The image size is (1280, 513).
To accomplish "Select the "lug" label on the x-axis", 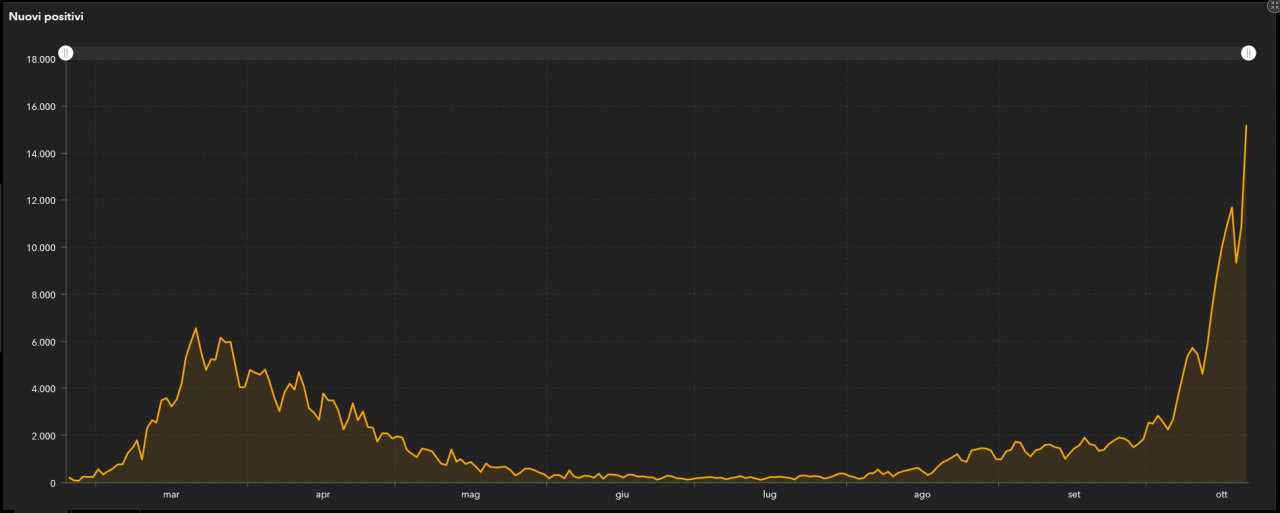I will click(x=770, y=495).
